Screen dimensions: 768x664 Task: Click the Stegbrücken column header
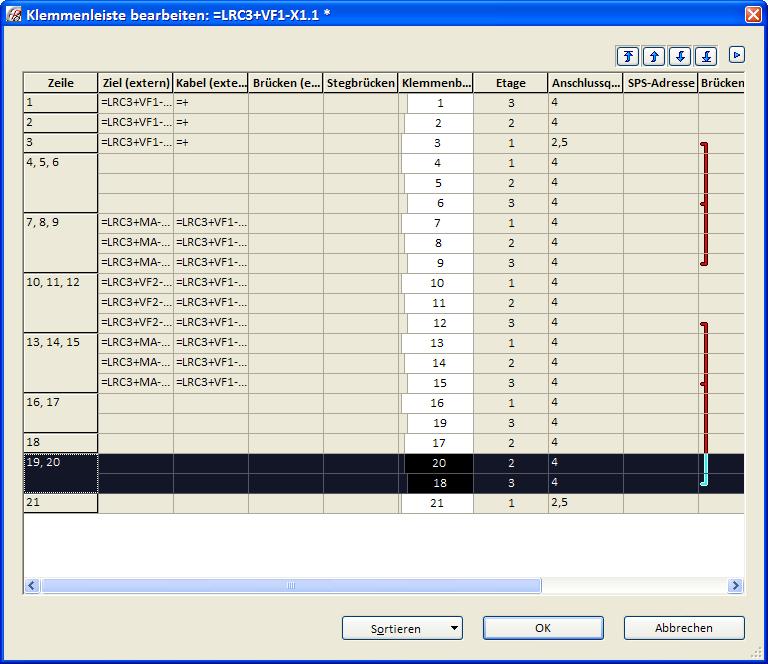point(360,83)
